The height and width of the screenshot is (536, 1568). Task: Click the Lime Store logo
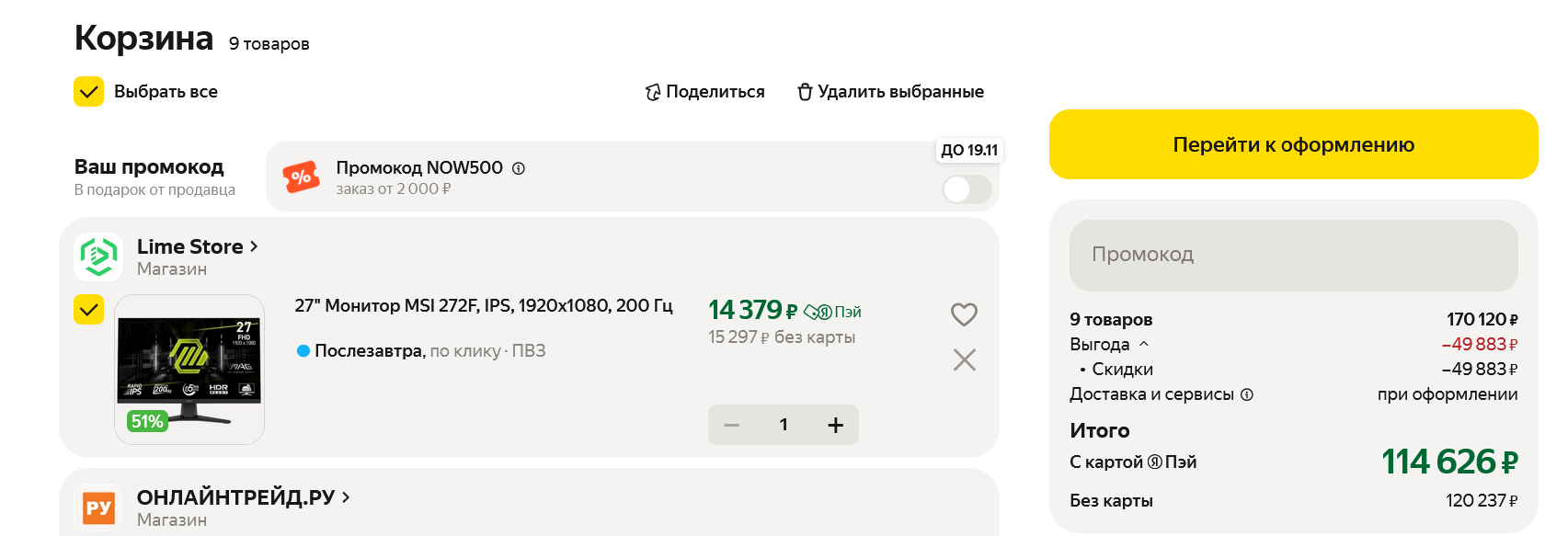pos(98,257)
